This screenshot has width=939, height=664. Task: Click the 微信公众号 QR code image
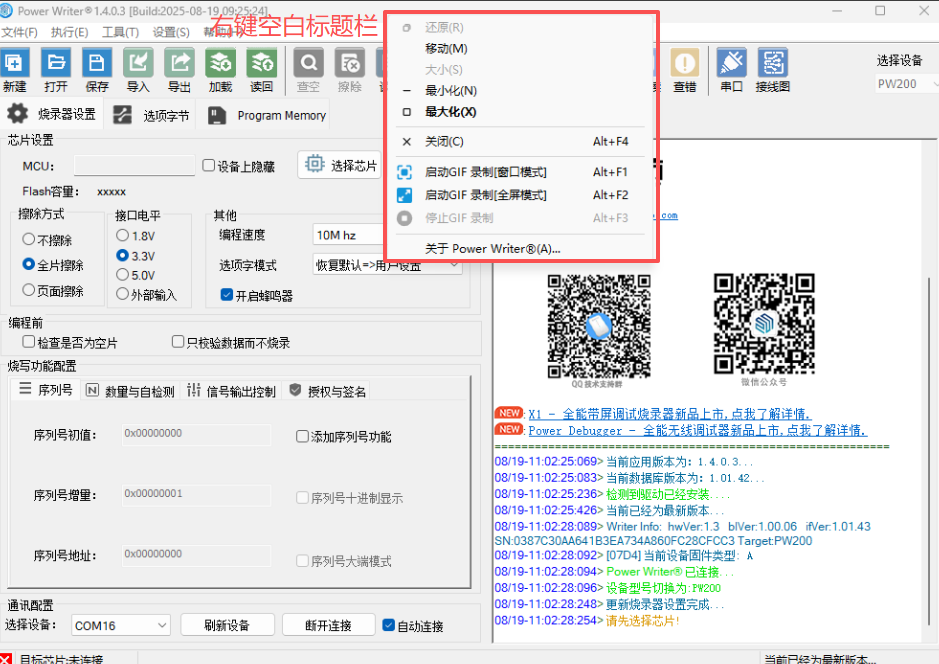(x=764, y=324)
